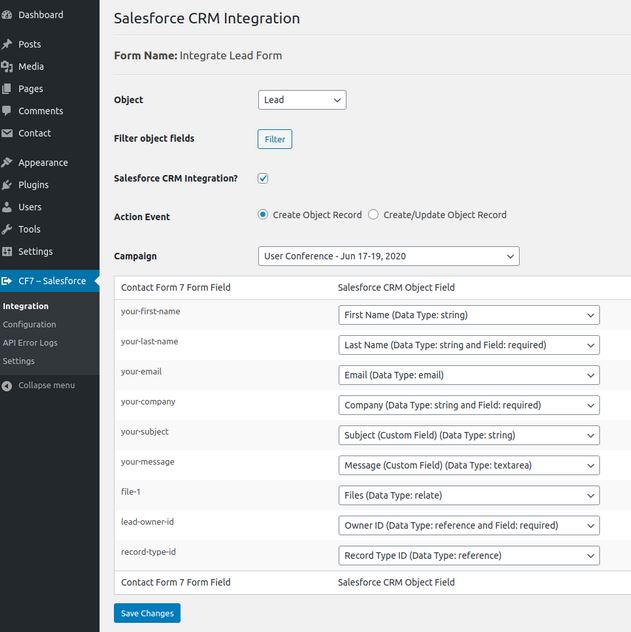Click the Pages icon in sidebar
This screenshot has height=632, width=631.
6,89
